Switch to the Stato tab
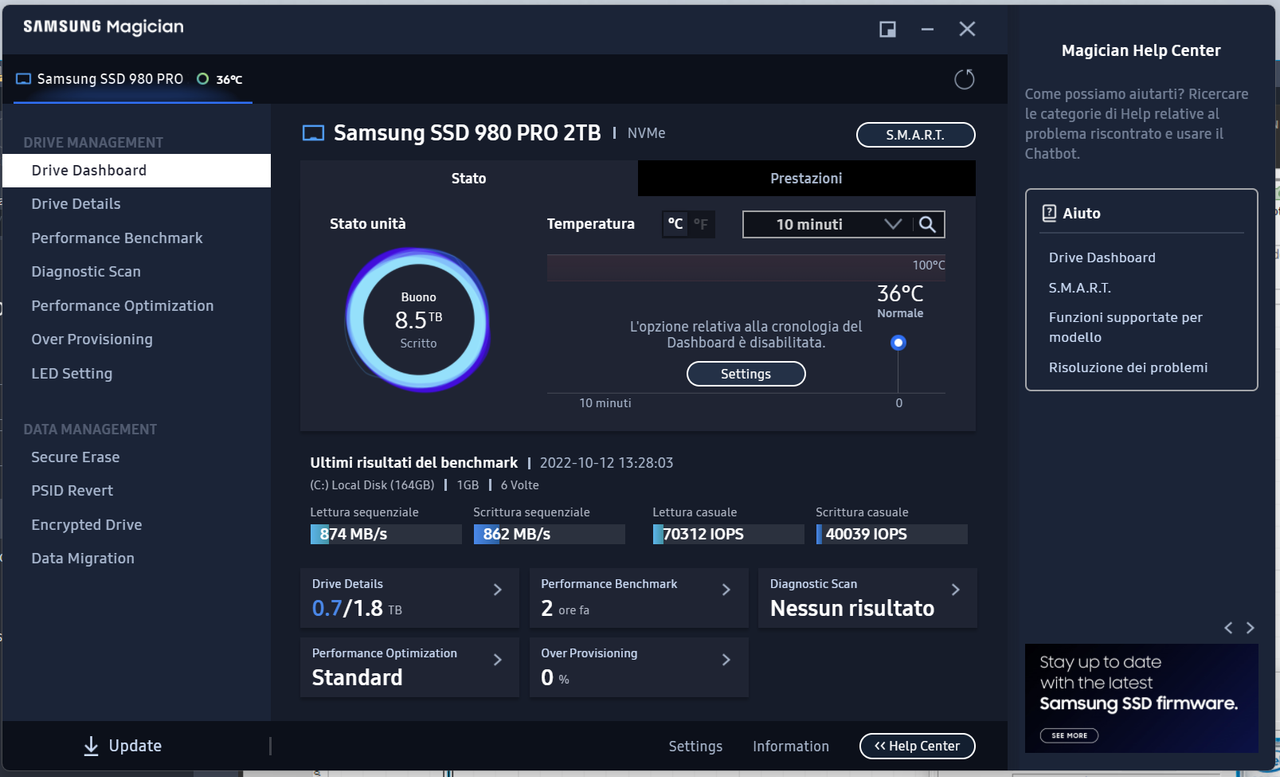 (x=469, y=178)
